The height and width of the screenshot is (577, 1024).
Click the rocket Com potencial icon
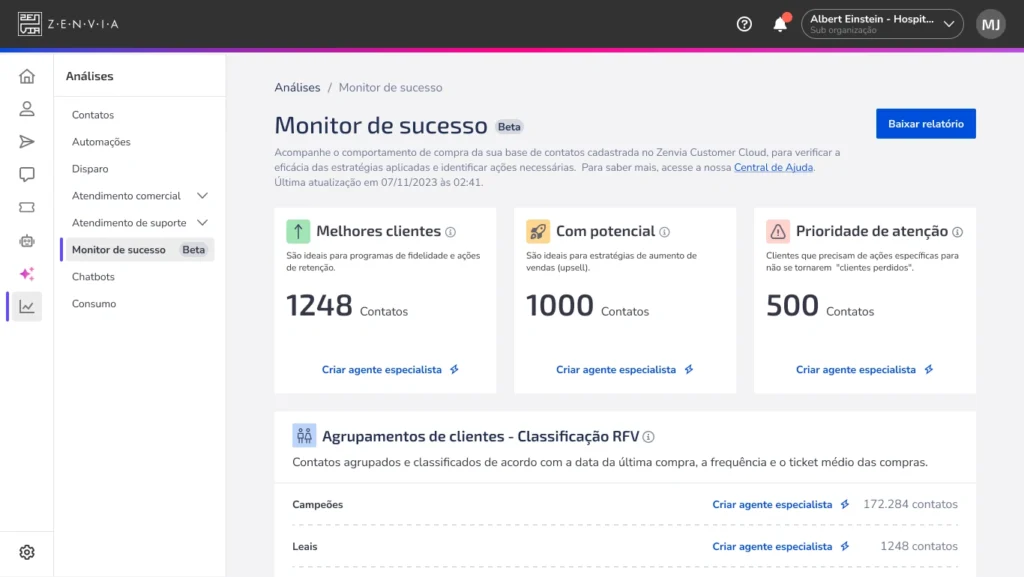538,231
